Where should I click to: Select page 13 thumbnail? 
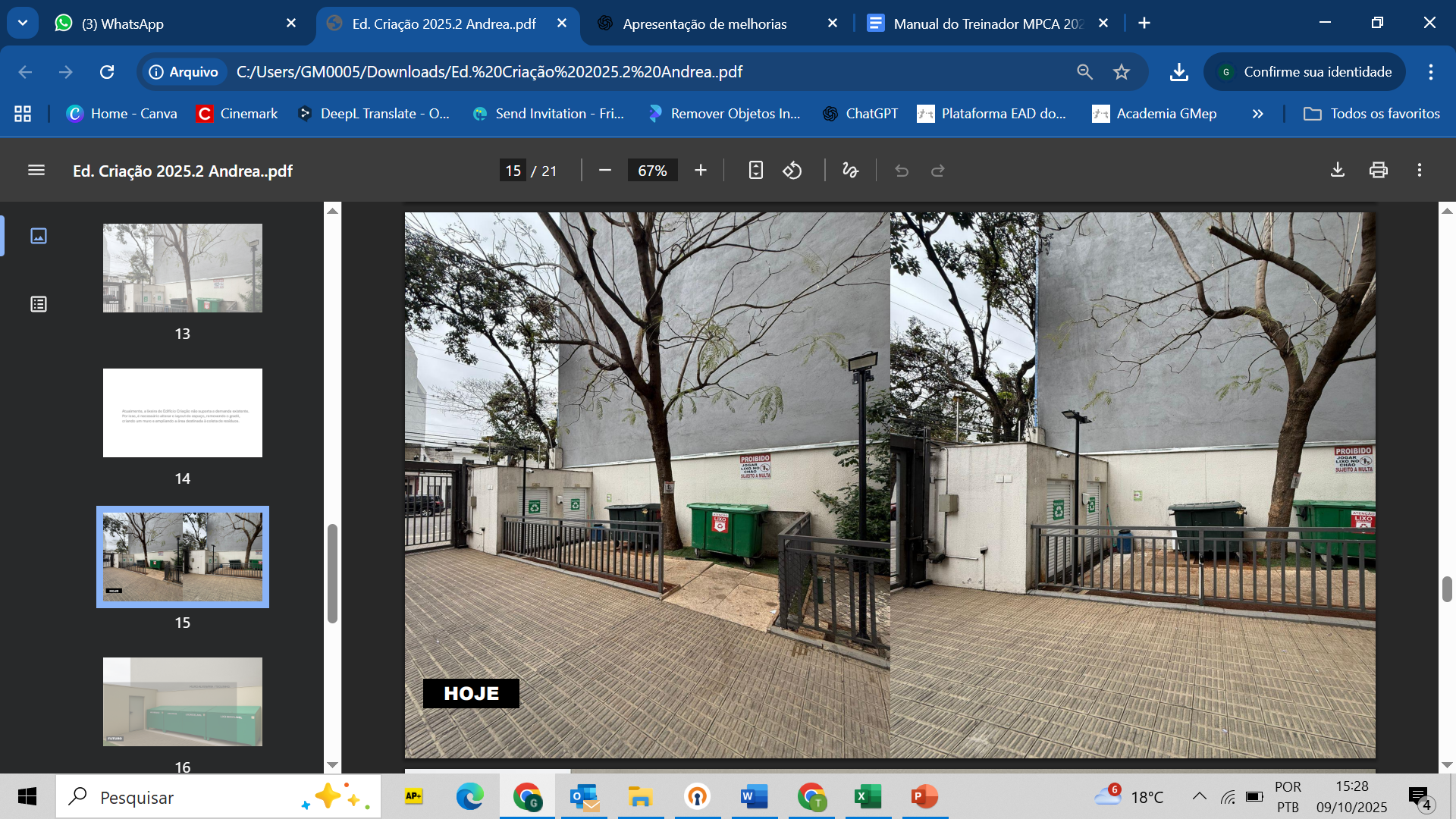[x=183, y=268]
